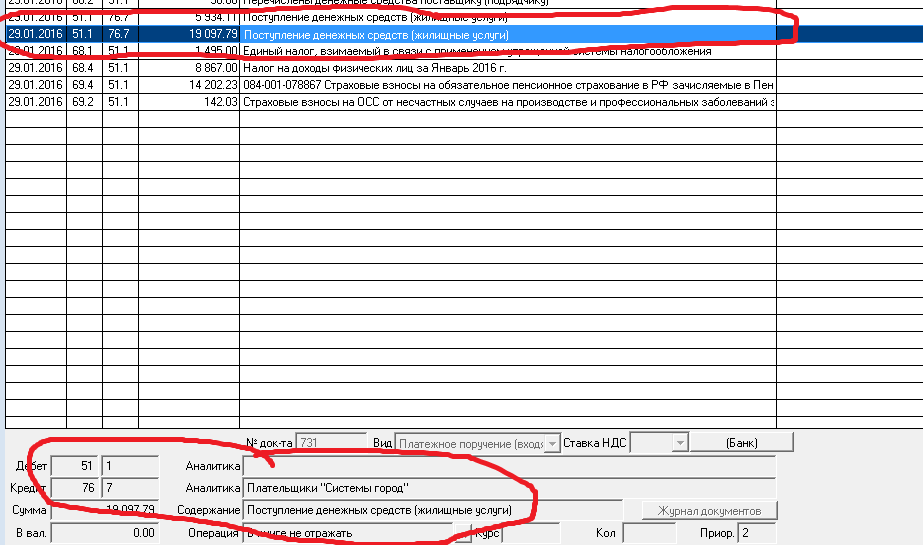Open the Ставка НДС dropdown
Viewport: 923px width, 545px height.
coord(681,443)
